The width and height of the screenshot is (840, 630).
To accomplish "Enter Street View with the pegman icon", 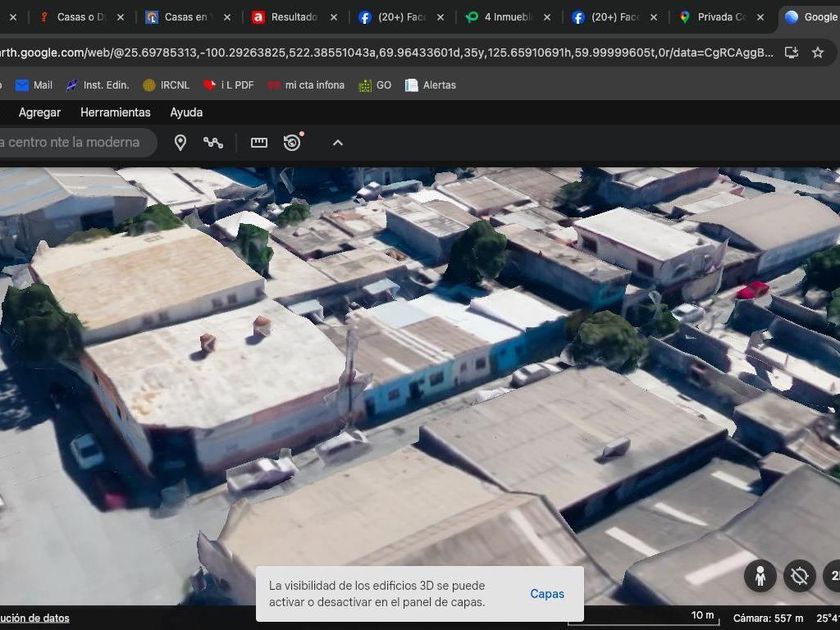I will tap(760, 575).
